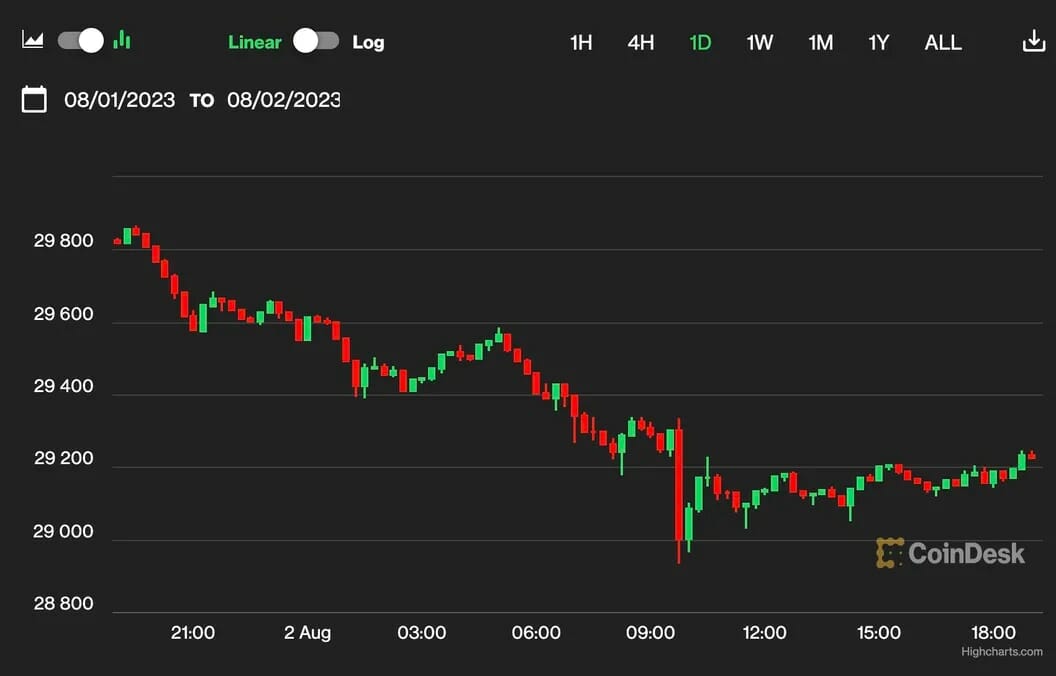The image size is (1056, 676).
Task: Click the CoinDesk watermark logo
Action: pos(950,553)
